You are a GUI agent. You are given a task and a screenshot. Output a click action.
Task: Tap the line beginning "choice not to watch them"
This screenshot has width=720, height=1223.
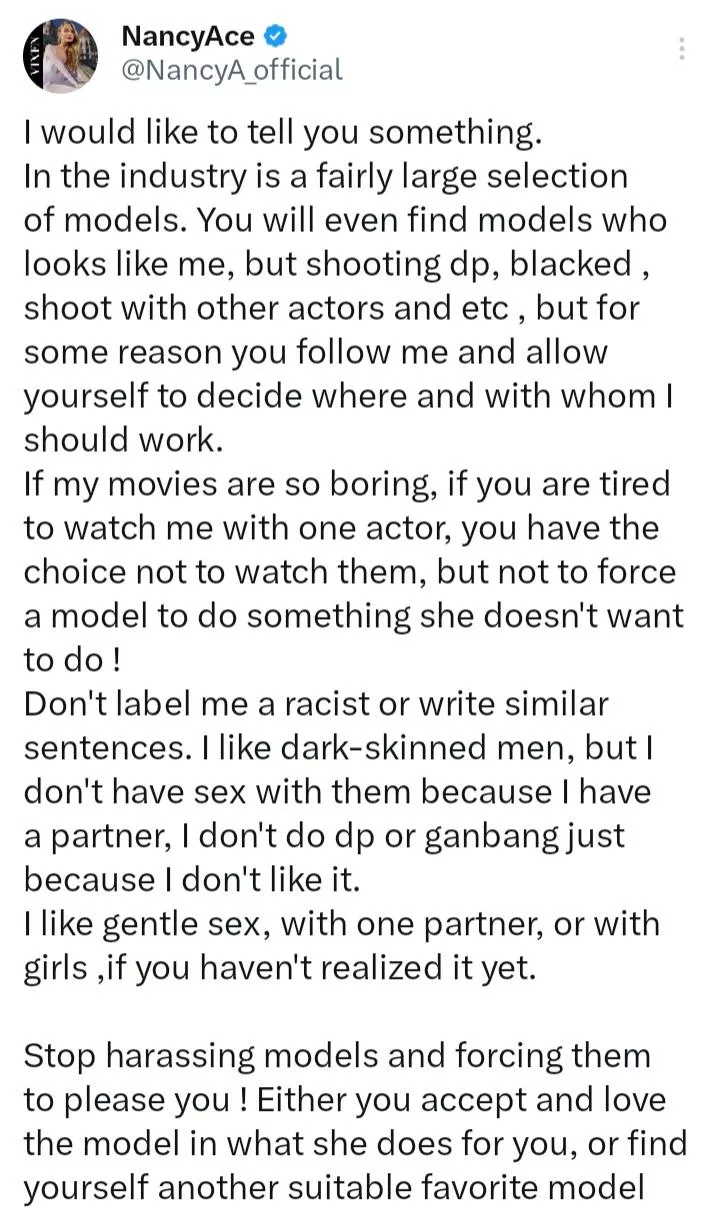(x=350, y=572)
